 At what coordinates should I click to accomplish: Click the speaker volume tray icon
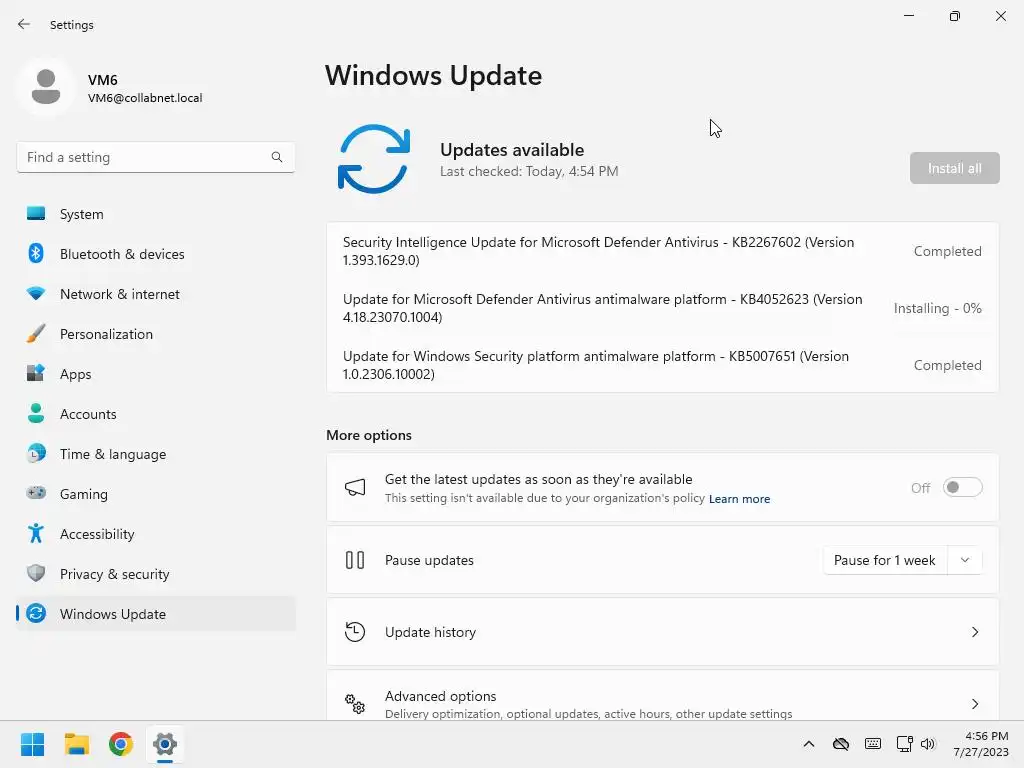tap(928, 744)
